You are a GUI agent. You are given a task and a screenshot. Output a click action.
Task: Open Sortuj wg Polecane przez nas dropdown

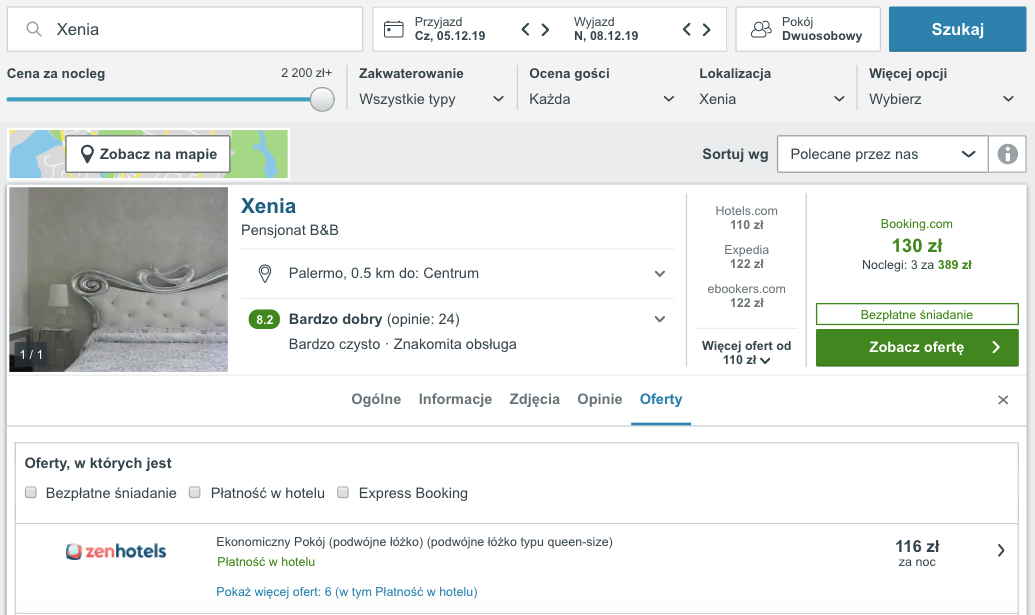883,154
